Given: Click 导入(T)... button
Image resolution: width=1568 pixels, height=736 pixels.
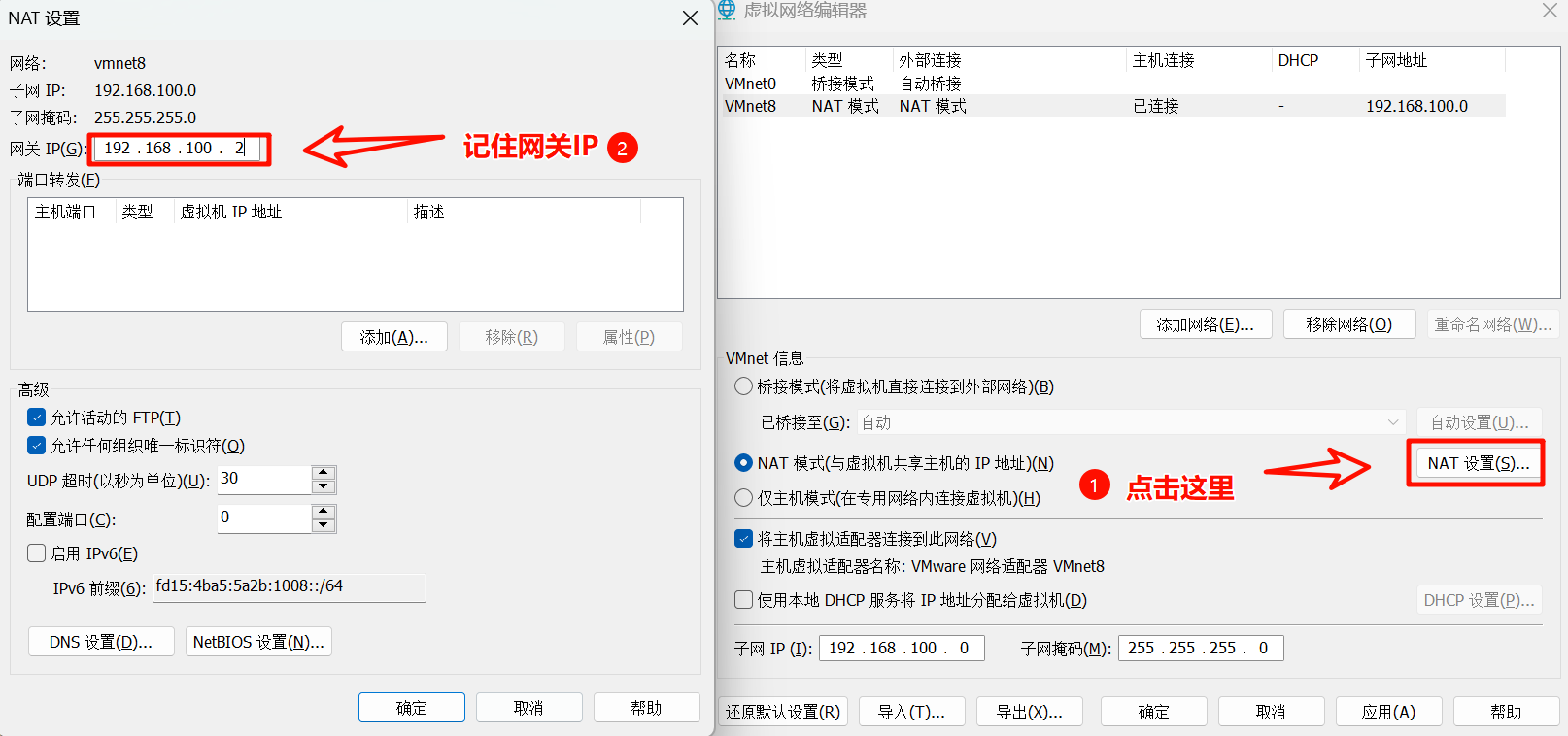Looking at the screenshot, I should point(912,712).
